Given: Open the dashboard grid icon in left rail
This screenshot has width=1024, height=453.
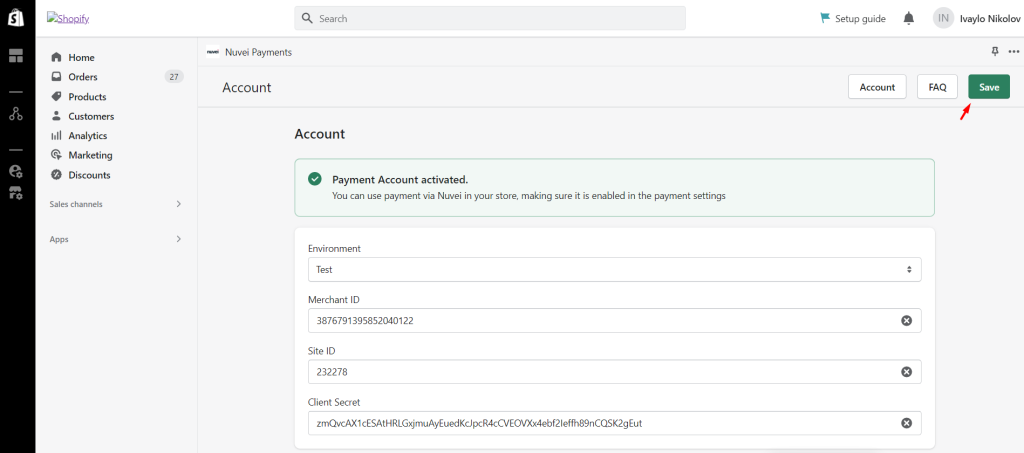Looking at the screenshot, I should [16, 56].
